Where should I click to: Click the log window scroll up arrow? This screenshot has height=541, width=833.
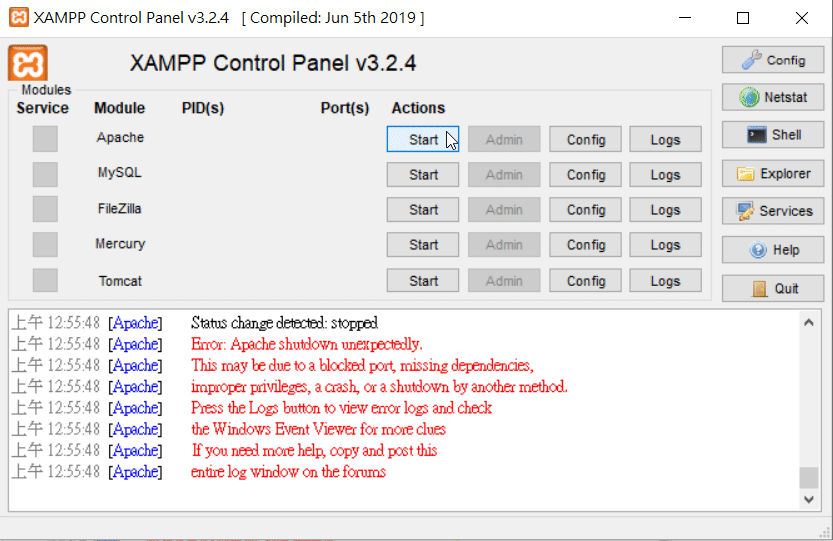point(809,323)
